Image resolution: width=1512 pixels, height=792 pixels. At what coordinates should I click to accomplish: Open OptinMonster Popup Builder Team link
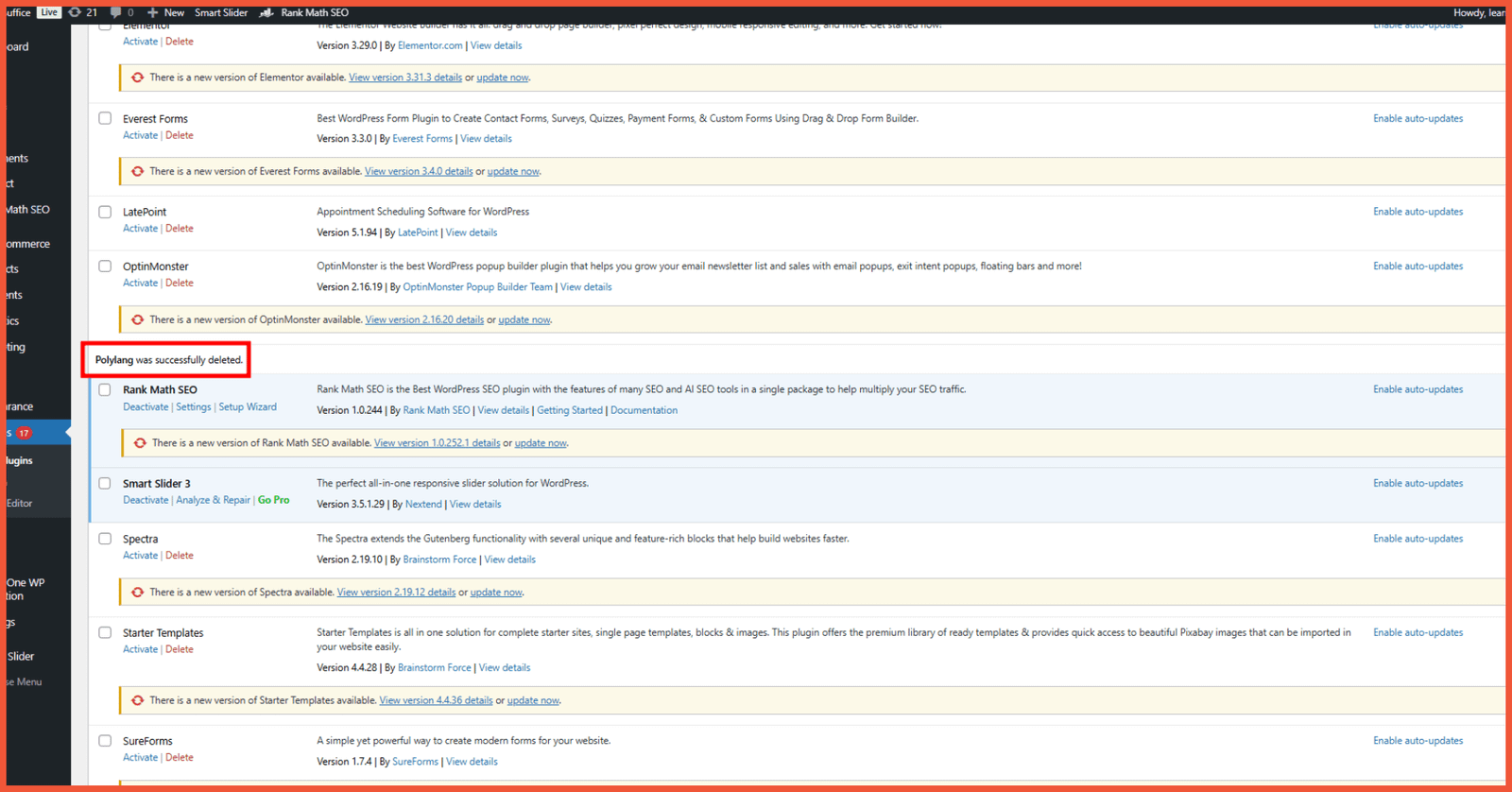pos(478,286)
